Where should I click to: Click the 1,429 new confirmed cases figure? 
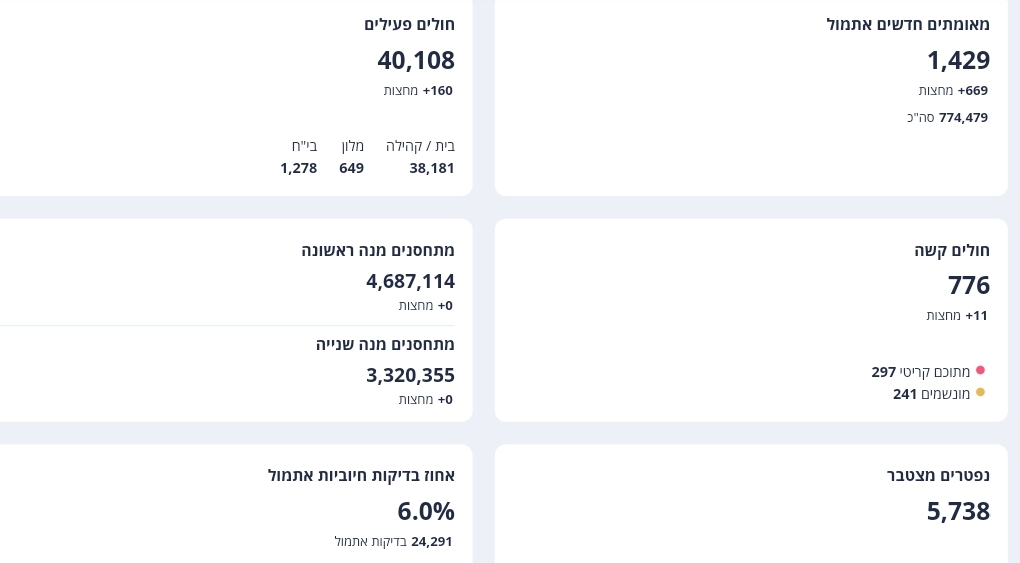tap(958, 60)
